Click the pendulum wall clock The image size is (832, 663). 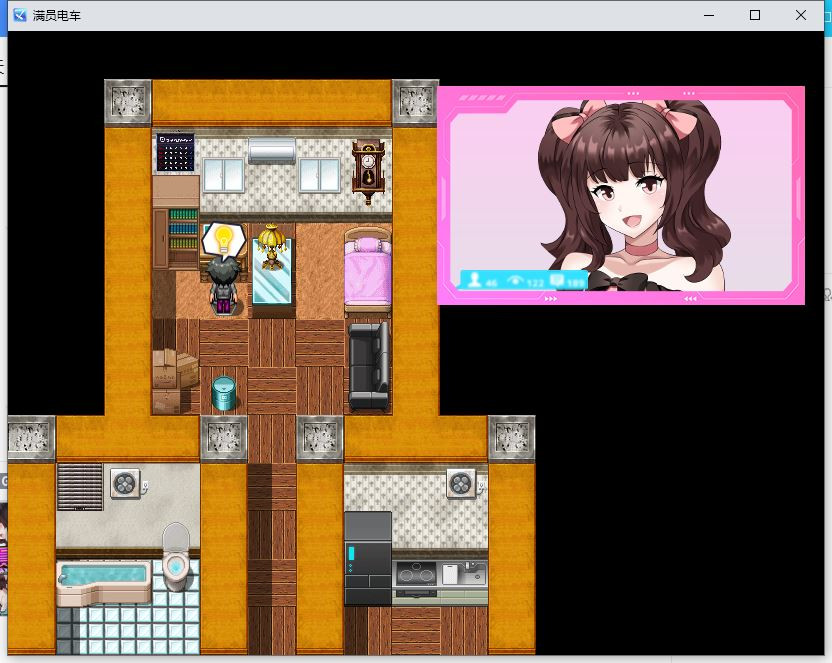coord(368,171)
